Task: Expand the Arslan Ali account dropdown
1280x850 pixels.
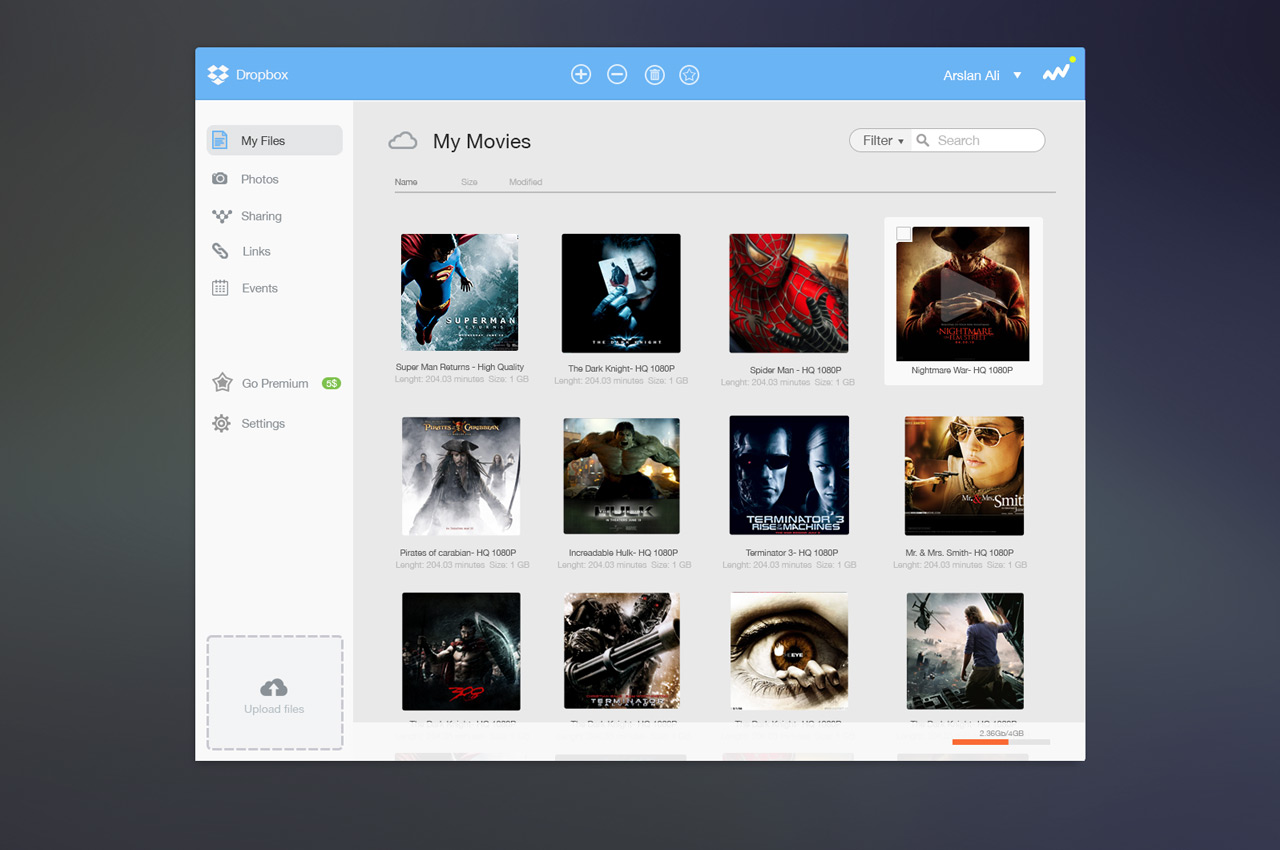Action: pyautogui.click(x=1017, y=76)
